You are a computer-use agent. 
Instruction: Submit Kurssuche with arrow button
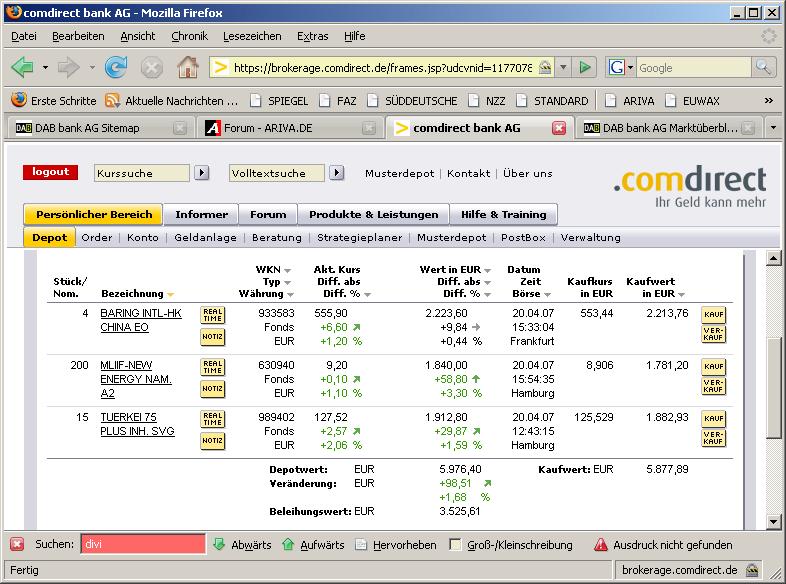coord(201,173)
